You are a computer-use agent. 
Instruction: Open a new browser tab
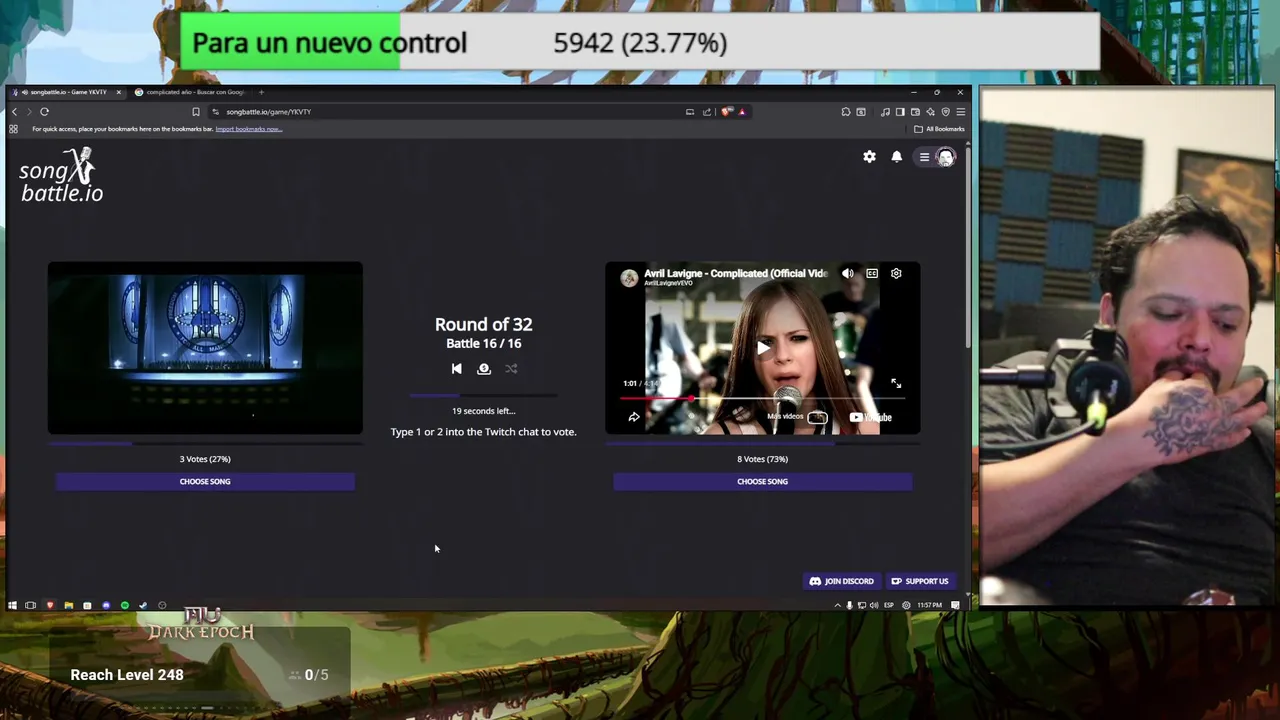261,92
